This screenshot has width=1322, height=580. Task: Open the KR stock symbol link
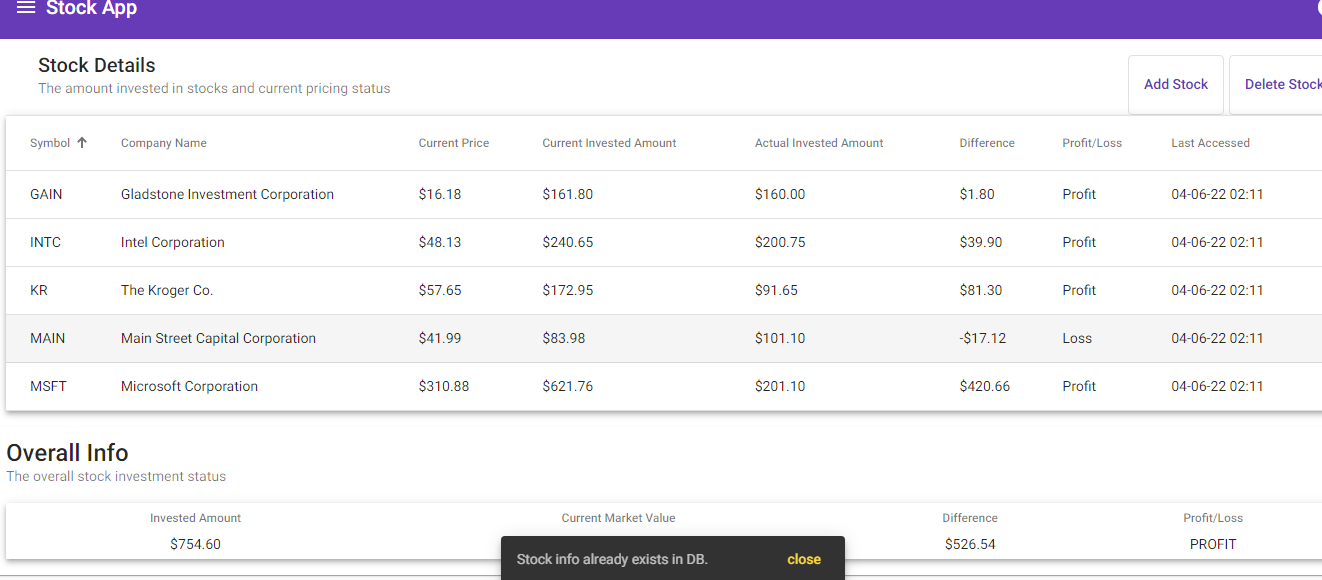coord(38,289)
